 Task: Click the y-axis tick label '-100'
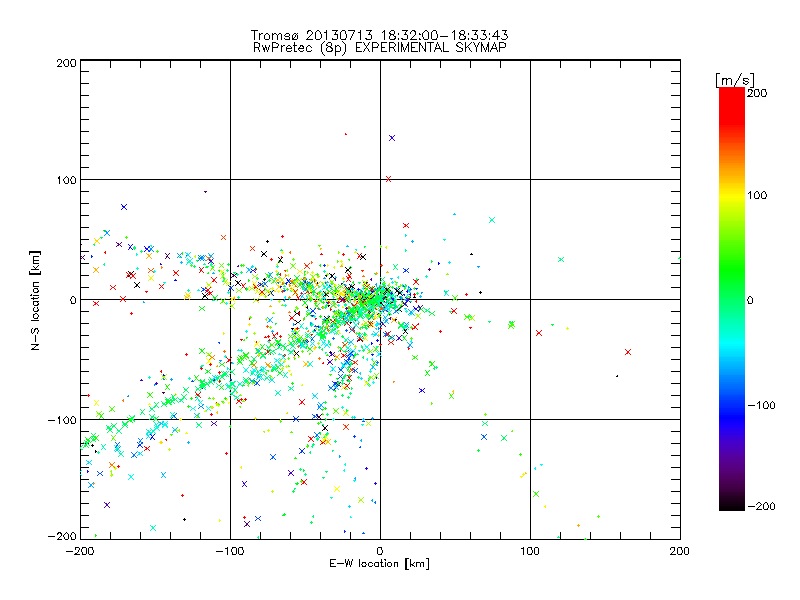click(x=62, y=420)
